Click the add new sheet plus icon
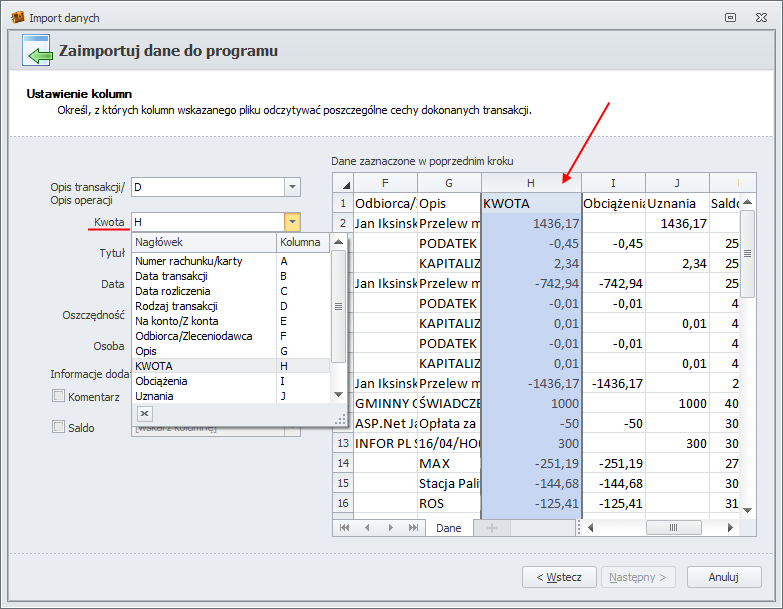This screenshot has height=609, width=783. click(491, 527)
